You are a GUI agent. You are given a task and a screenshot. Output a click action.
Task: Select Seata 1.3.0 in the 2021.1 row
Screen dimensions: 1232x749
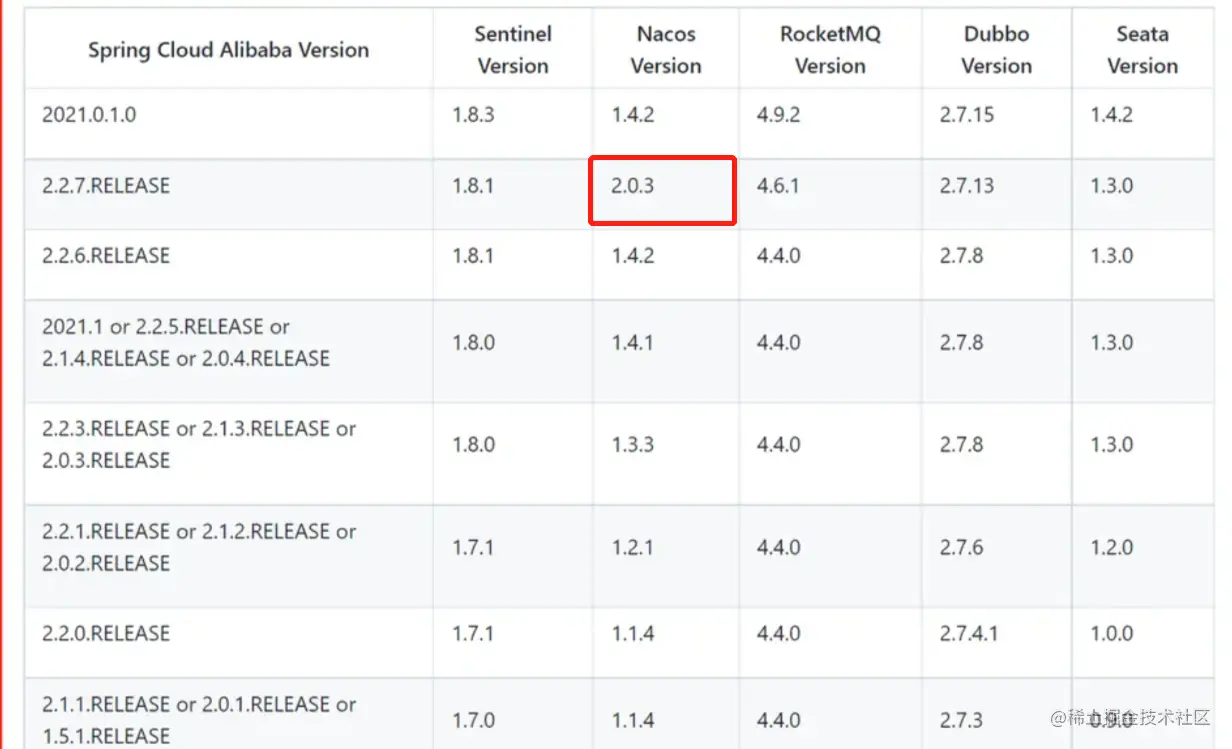pos(1142,351)
